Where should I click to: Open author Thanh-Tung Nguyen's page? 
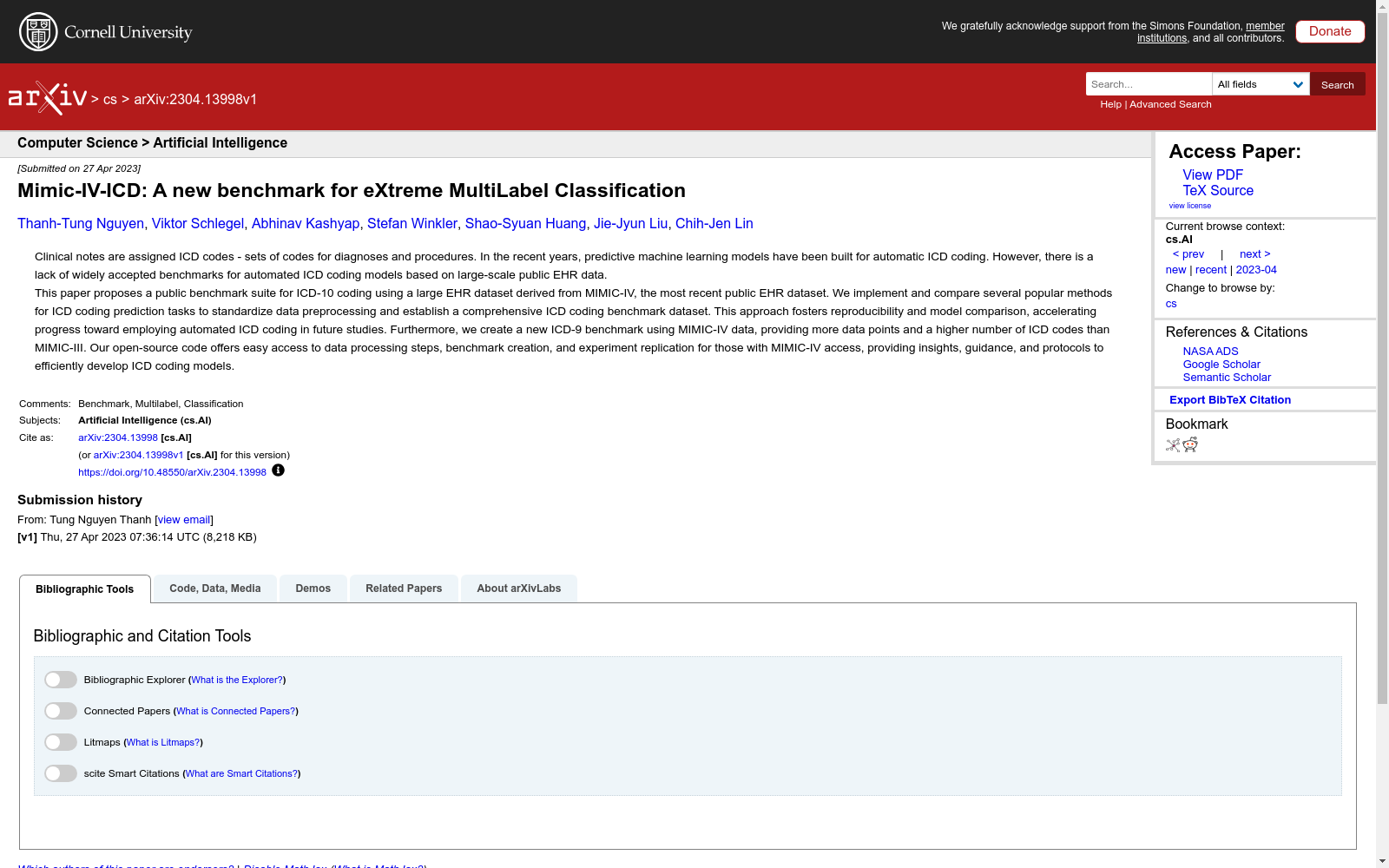tap(81, 223)
